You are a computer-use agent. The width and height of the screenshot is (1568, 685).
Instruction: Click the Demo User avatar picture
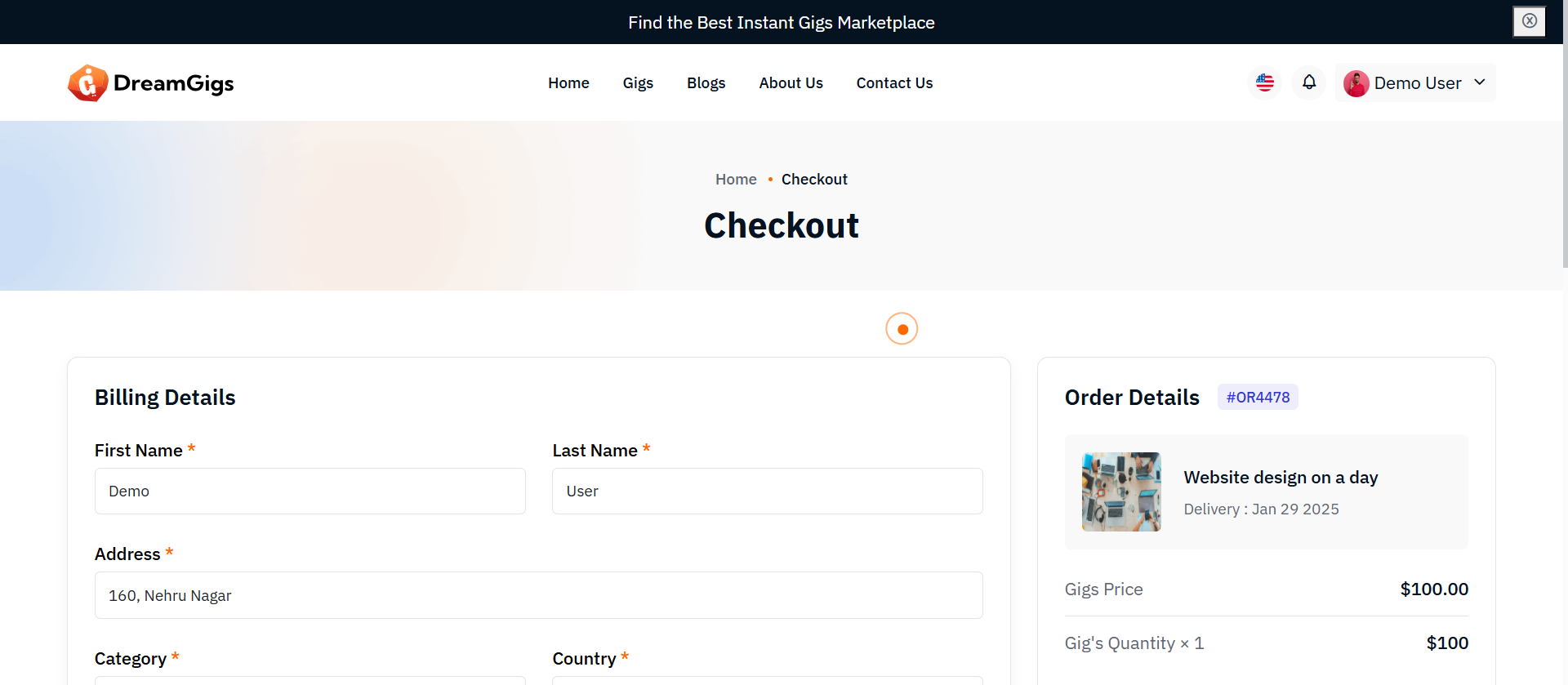[1356, 83]
